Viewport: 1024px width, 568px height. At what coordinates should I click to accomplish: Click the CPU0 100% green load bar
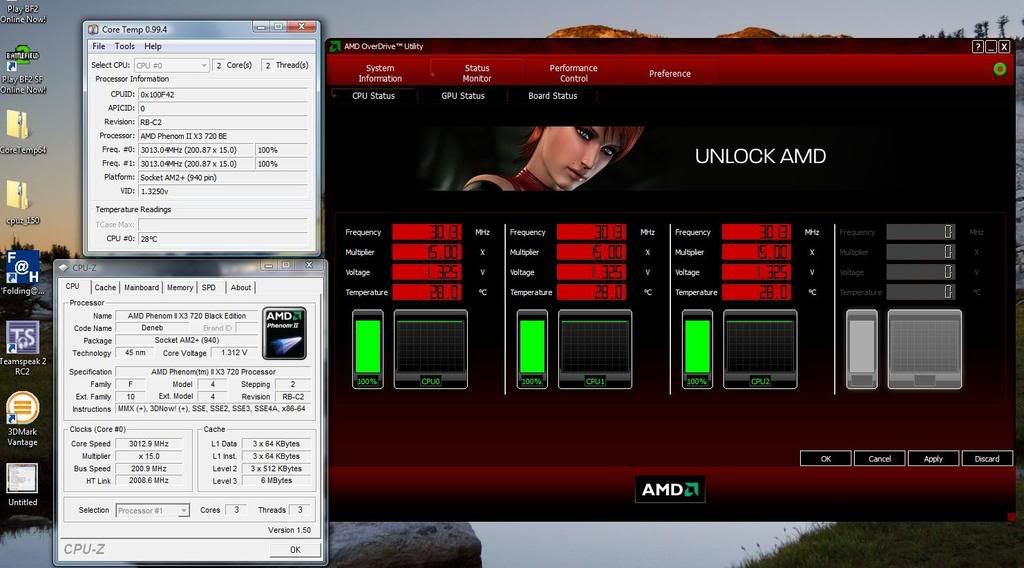coord(368,349)
